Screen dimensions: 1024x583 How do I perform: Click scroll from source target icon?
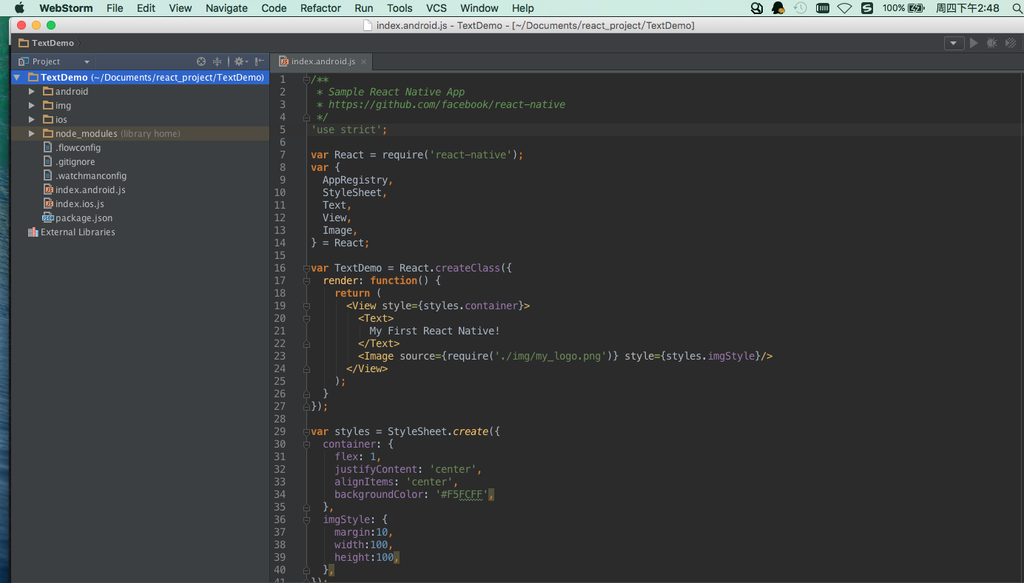click(x=201, y=61)
